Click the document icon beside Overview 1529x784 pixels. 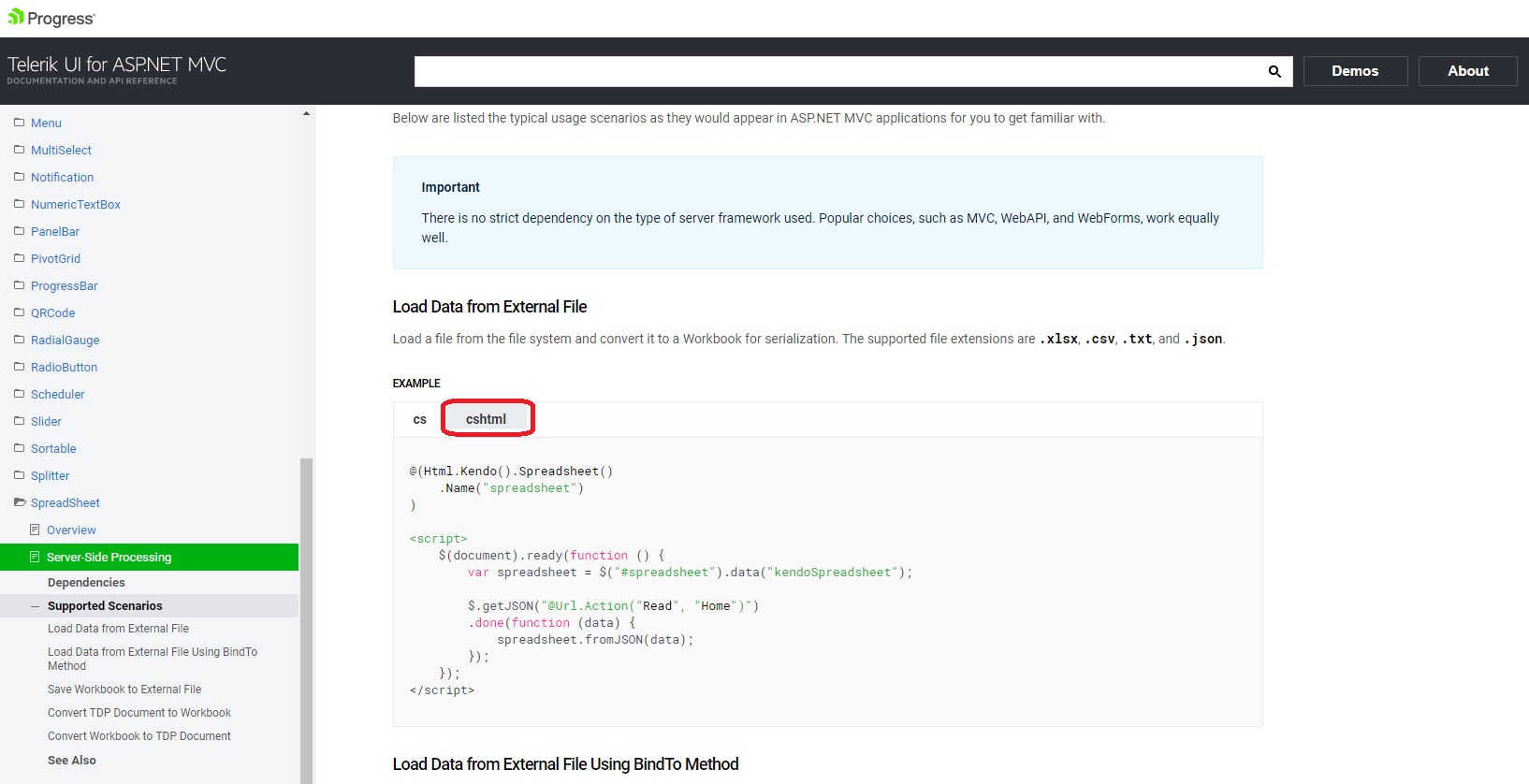pyautogui.click(x=36, y=530)
